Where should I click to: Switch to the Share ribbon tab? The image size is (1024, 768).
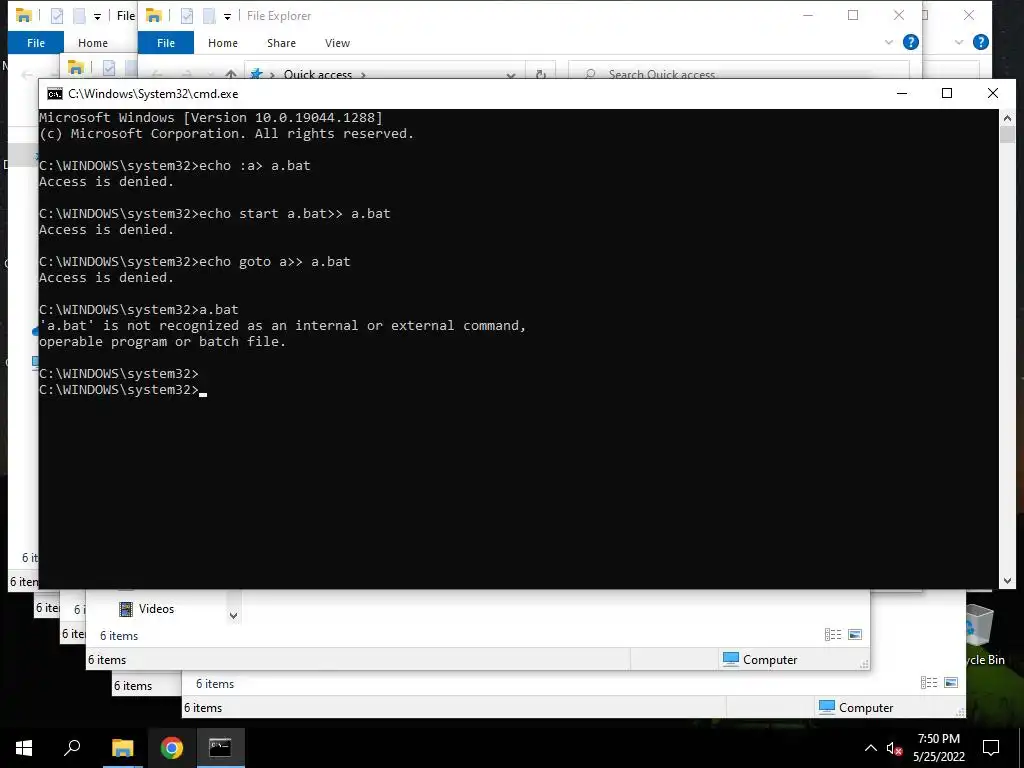281,42
